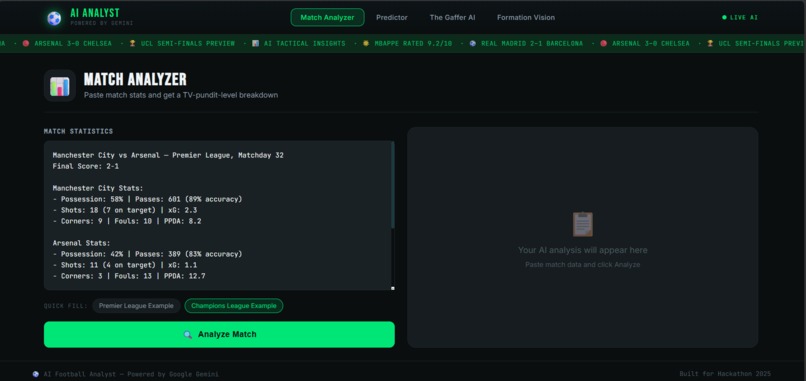
Task: Click 'Possession: 58%' stats line
Action: pyautogui.click(x=147, y=199)
